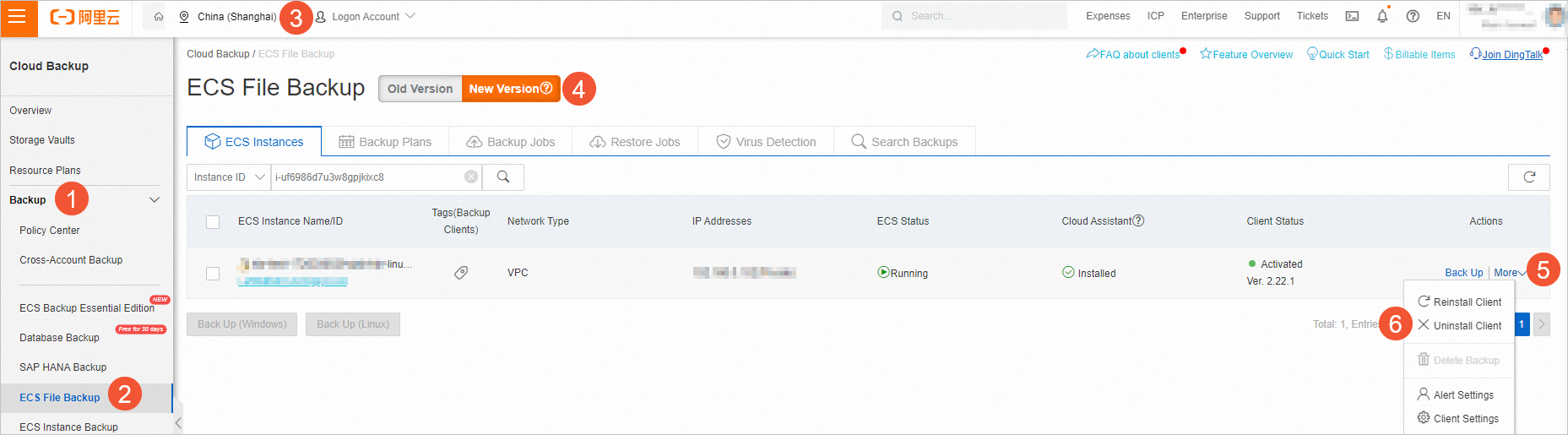Screen dimensions: 1568x435
Task: Refresh the ECS instance list
Action: pyautogui.click(x=1529, y=177)
